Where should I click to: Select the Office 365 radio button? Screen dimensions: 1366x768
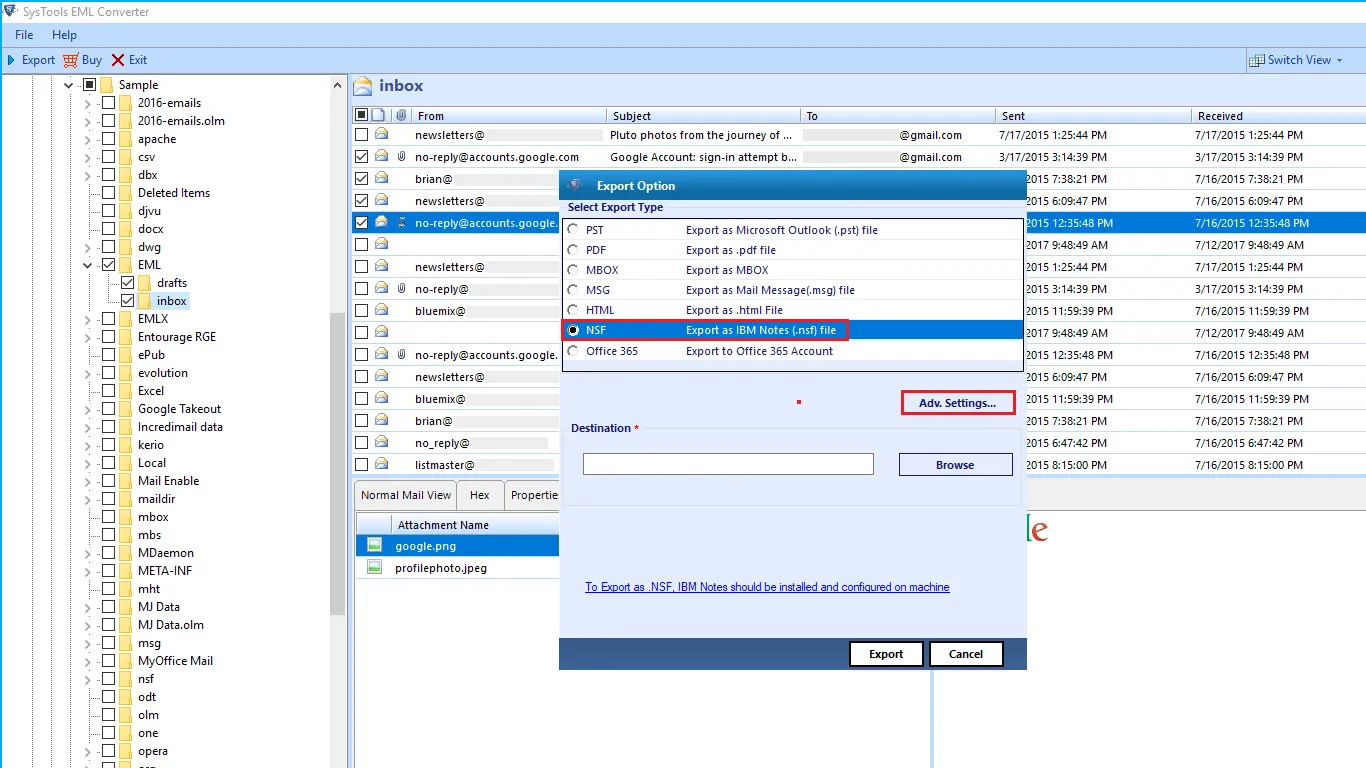point(573,351)
